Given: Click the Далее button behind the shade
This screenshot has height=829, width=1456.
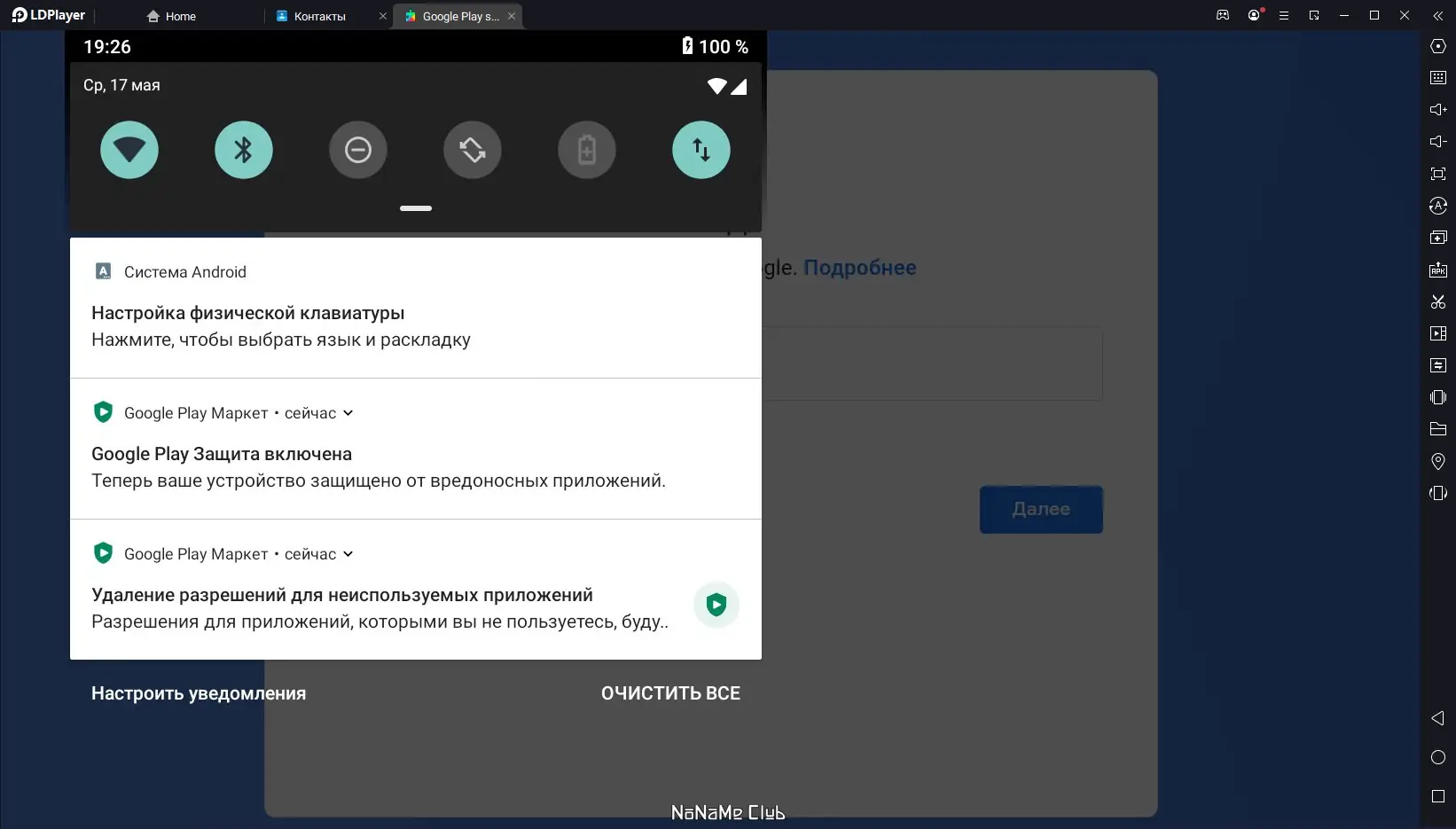Looking at the screenshot, I should point(1041,510).
